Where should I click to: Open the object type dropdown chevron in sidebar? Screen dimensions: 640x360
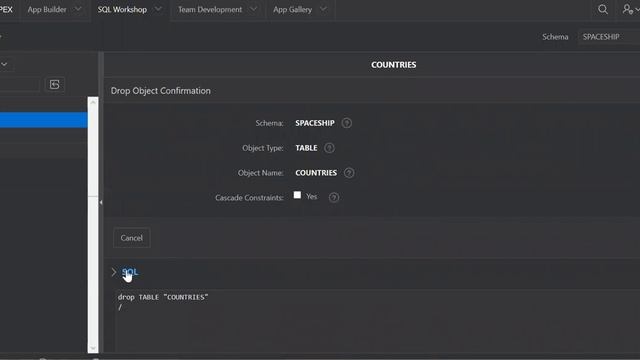point(4,64)
